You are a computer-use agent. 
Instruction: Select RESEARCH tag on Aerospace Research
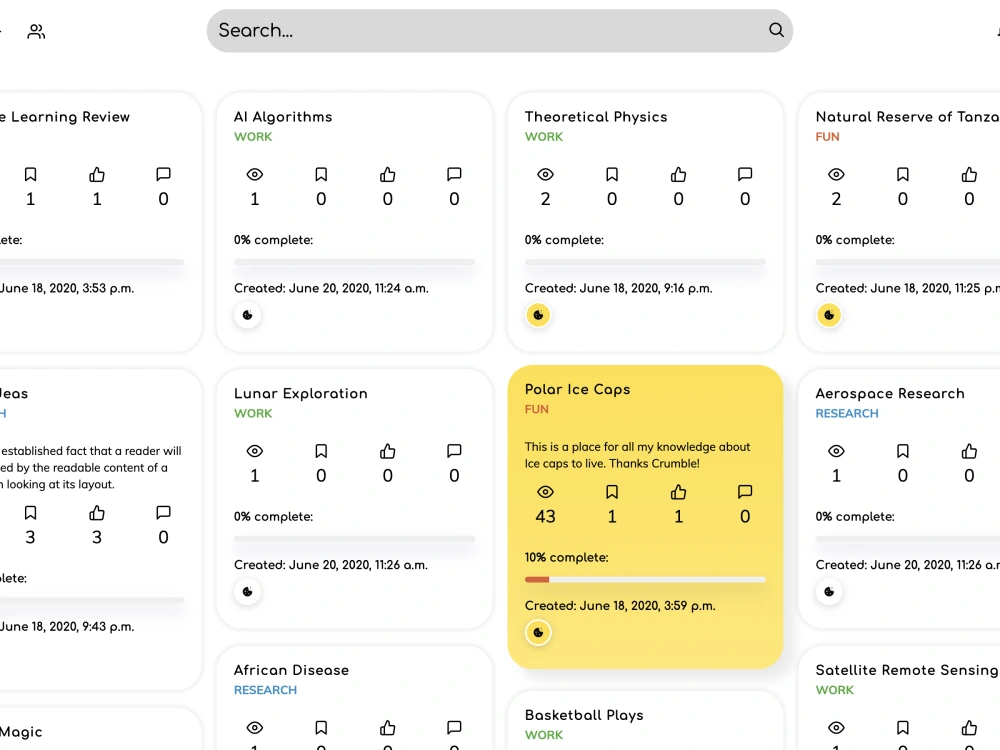click(847, 413)
